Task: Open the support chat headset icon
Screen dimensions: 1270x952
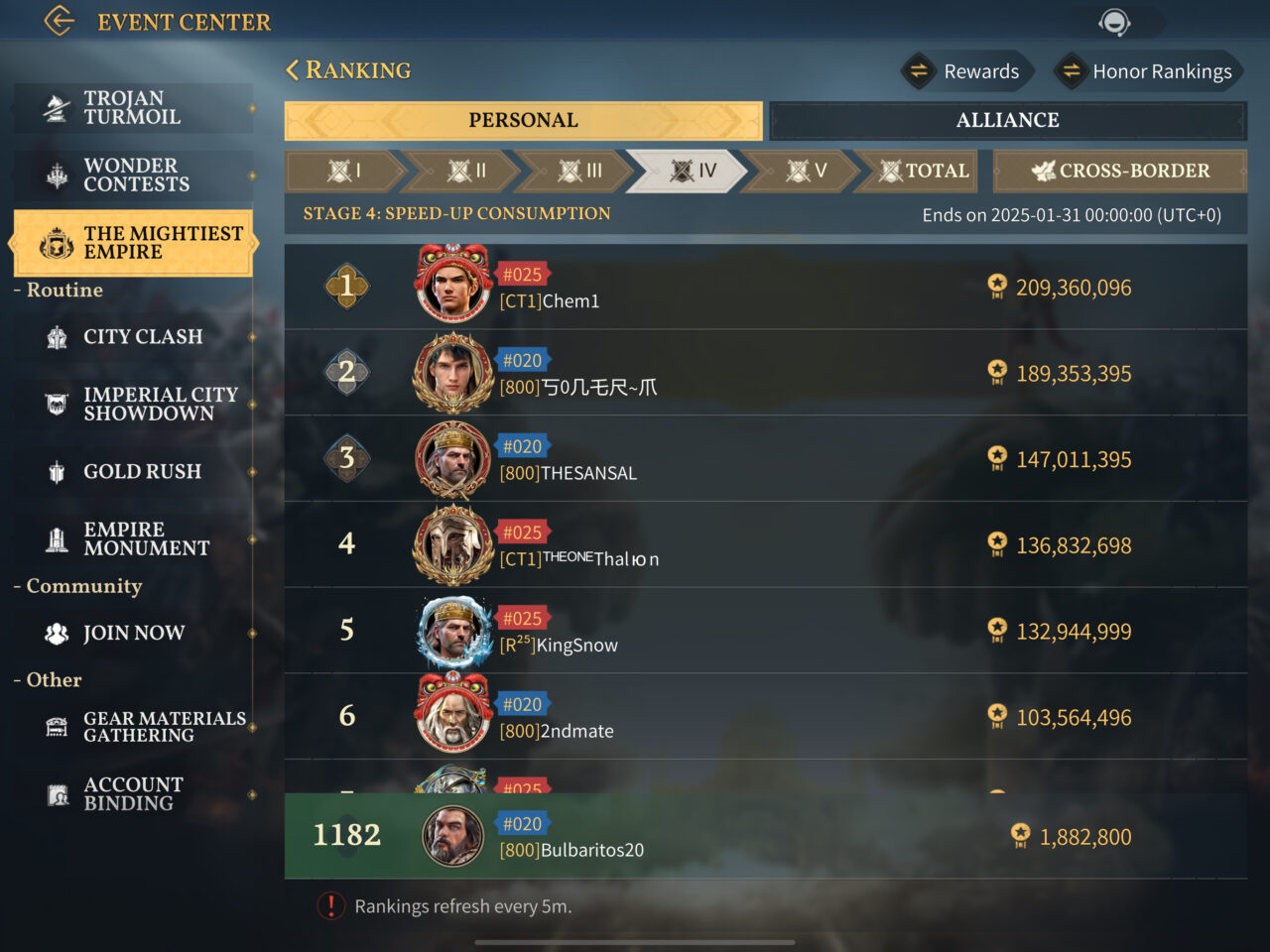Action: coord(1114,22)
